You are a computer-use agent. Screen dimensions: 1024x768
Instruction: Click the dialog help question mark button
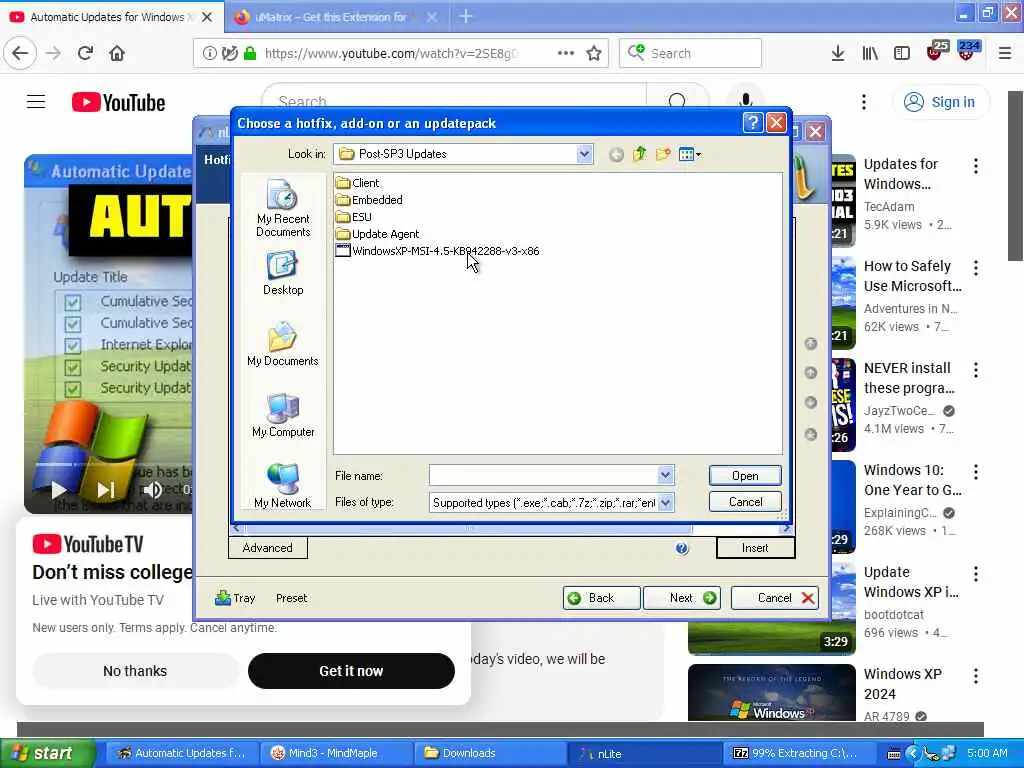pos(752,123)
